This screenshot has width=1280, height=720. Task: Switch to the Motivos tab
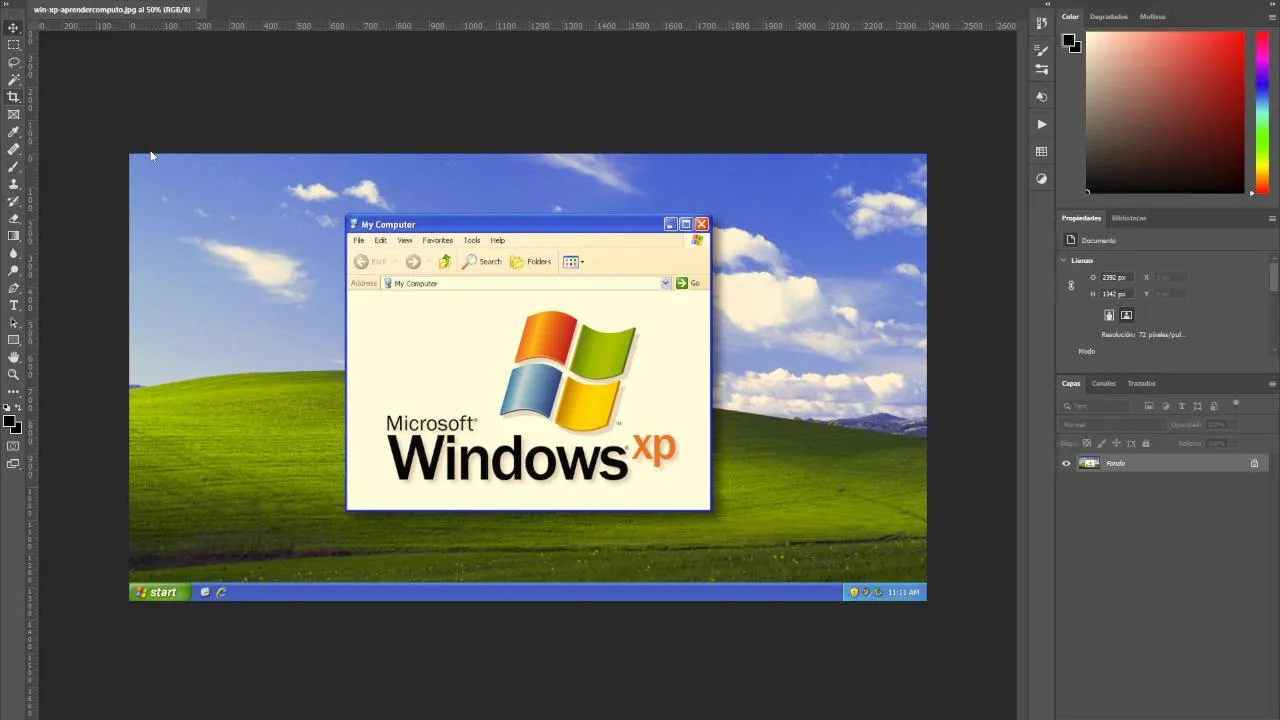[x=1152, y=17]
